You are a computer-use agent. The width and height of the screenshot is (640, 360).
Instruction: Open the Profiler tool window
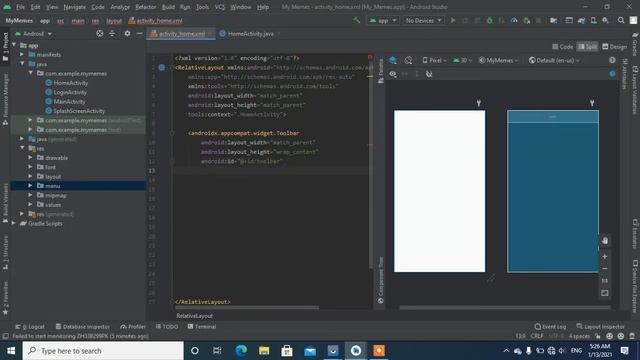(x=133, y=327)
